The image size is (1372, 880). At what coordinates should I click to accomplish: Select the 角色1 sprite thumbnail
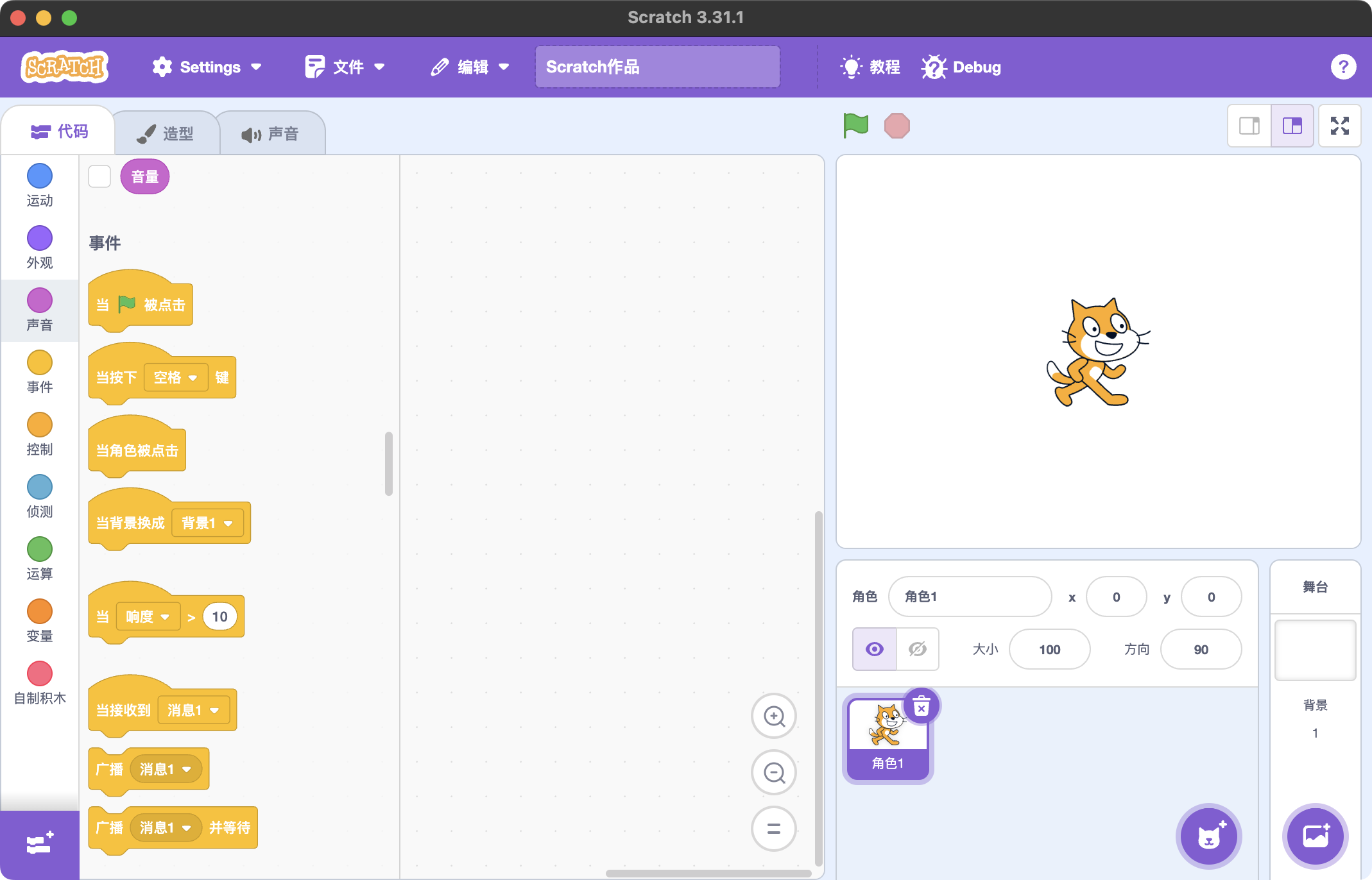pyautogui.click(x=888, y=738)
